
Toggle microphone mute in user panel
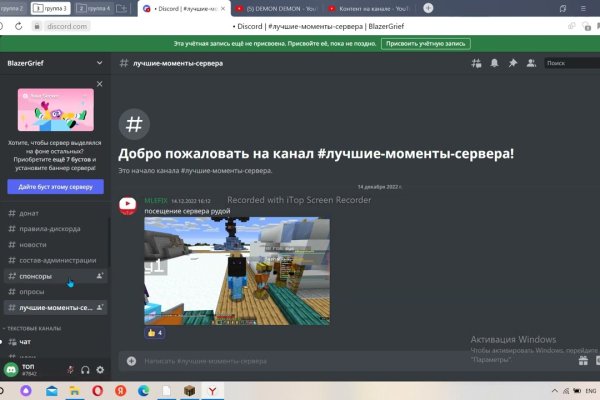[x=70, y=370]
